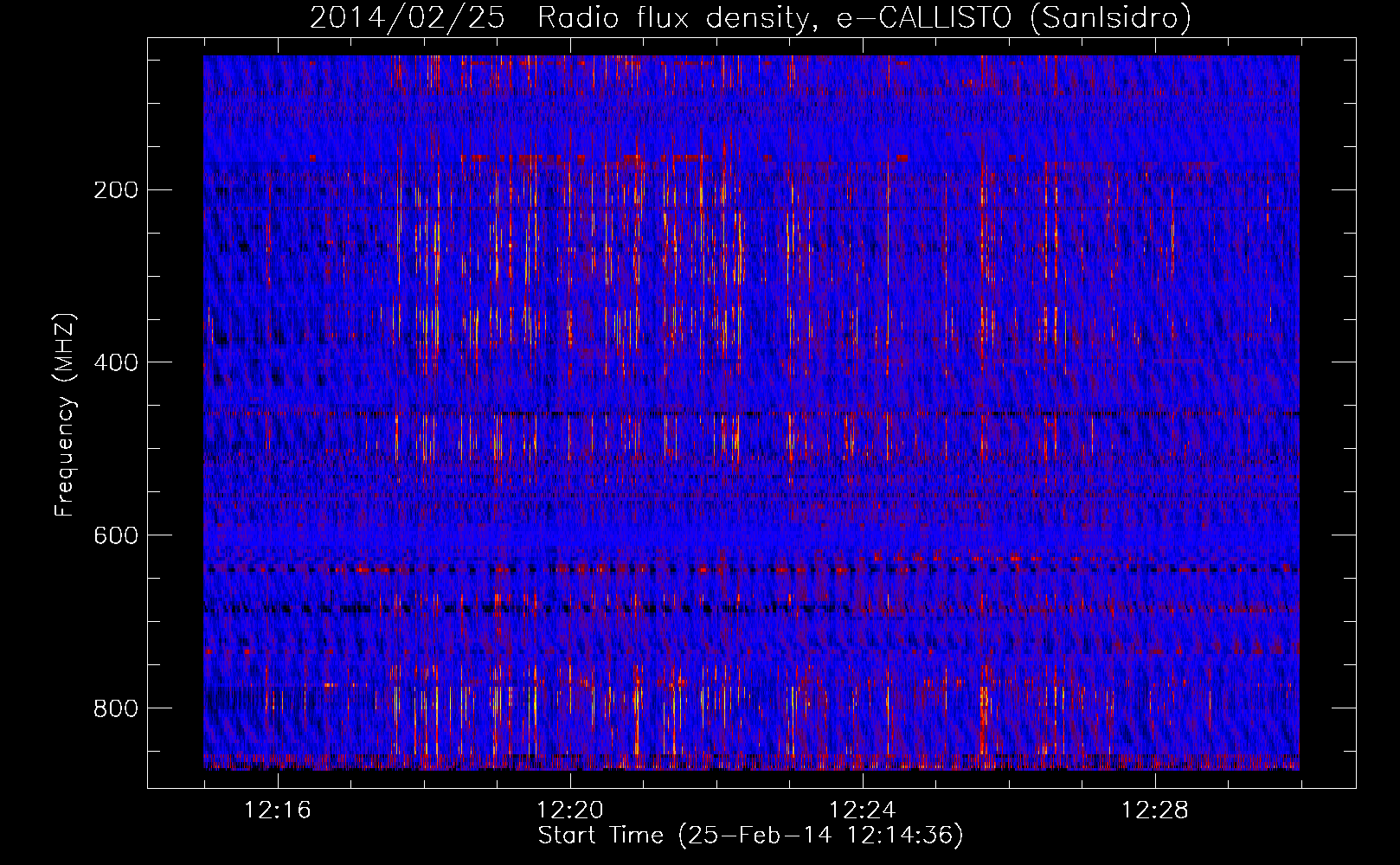
Task: Select the 400 frequency axis label
Action: pos(116,363)
